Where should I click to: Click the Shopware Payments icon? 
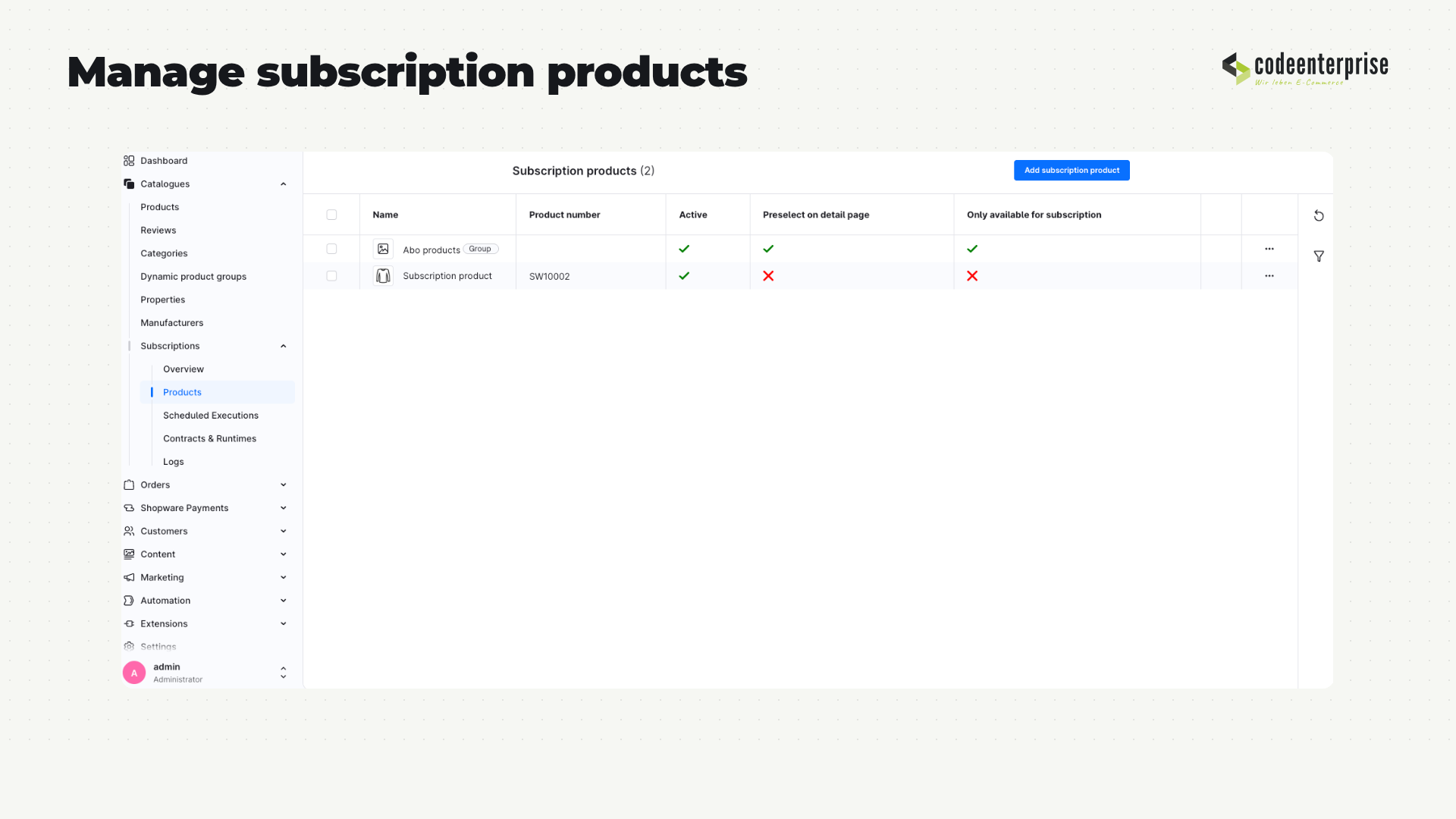129,508
